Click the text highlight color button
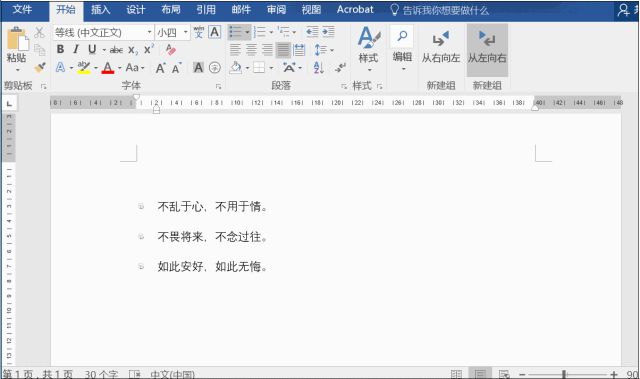The width and height of the screenshot is (640, 379). pyautogui.click(x=84, y=68)
